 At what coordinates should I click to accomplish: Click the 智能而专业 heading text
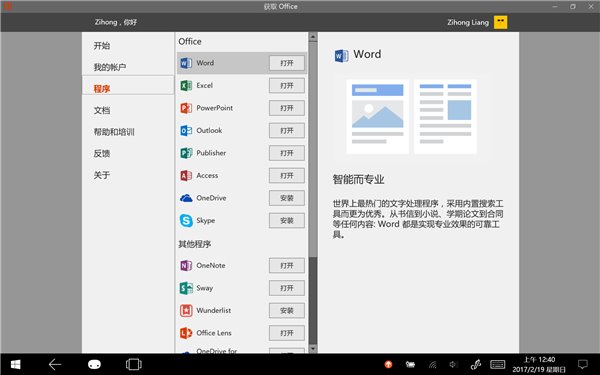tap(359, 179)
